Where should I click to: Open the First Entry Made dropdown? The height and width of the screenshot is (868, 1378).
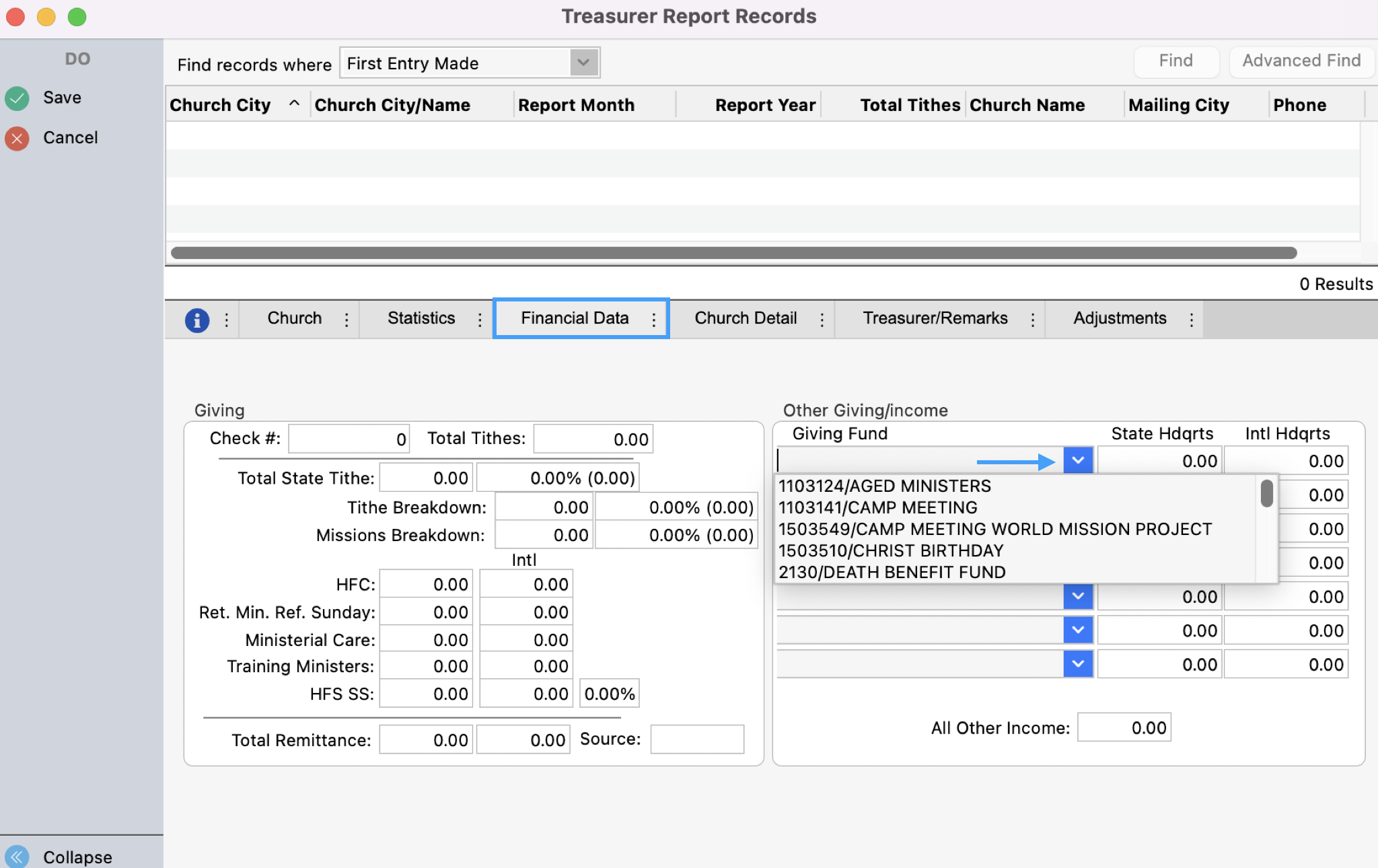click(581, 63)
